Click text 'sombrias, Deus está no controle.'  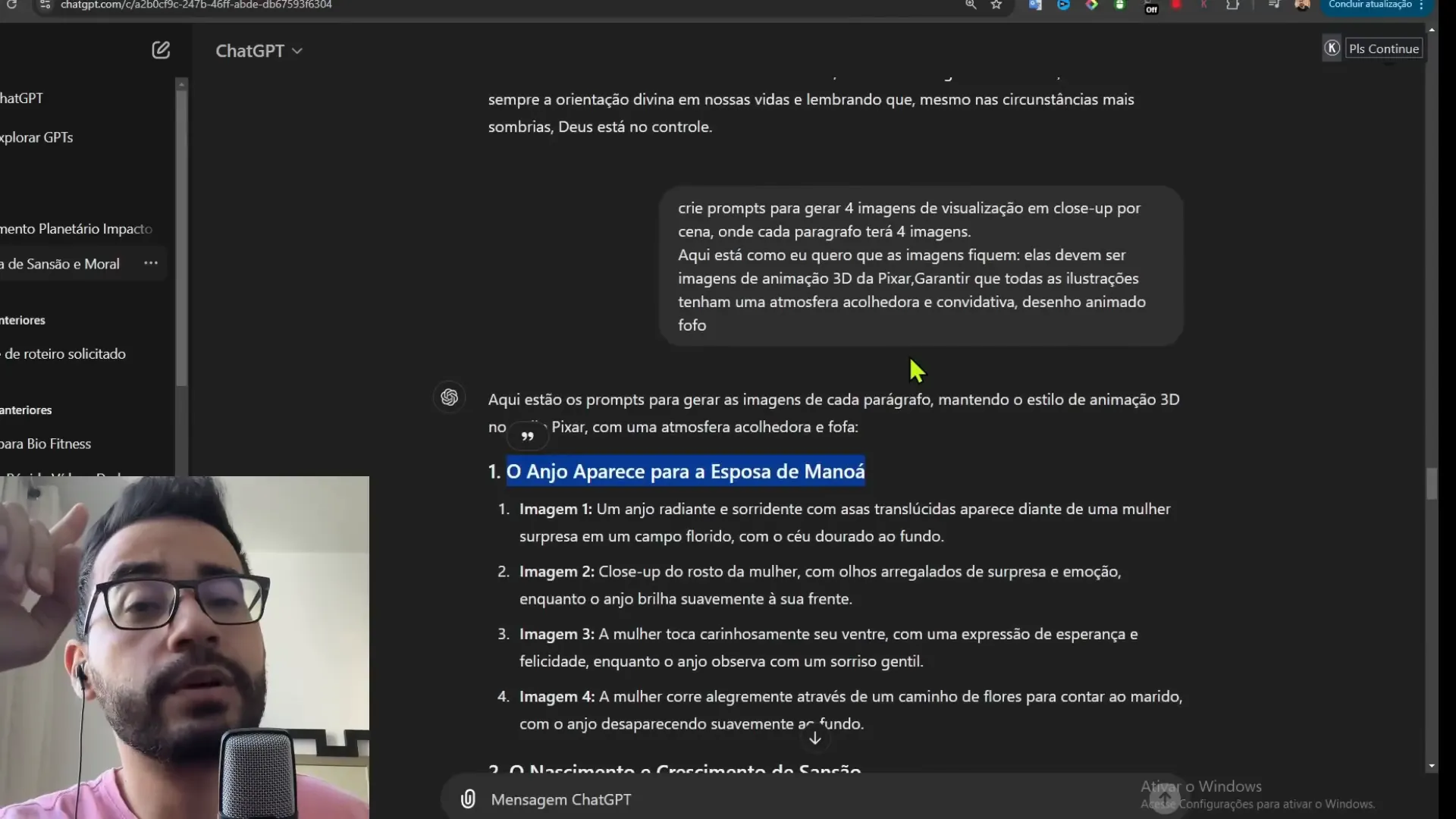tap(600, 127)
